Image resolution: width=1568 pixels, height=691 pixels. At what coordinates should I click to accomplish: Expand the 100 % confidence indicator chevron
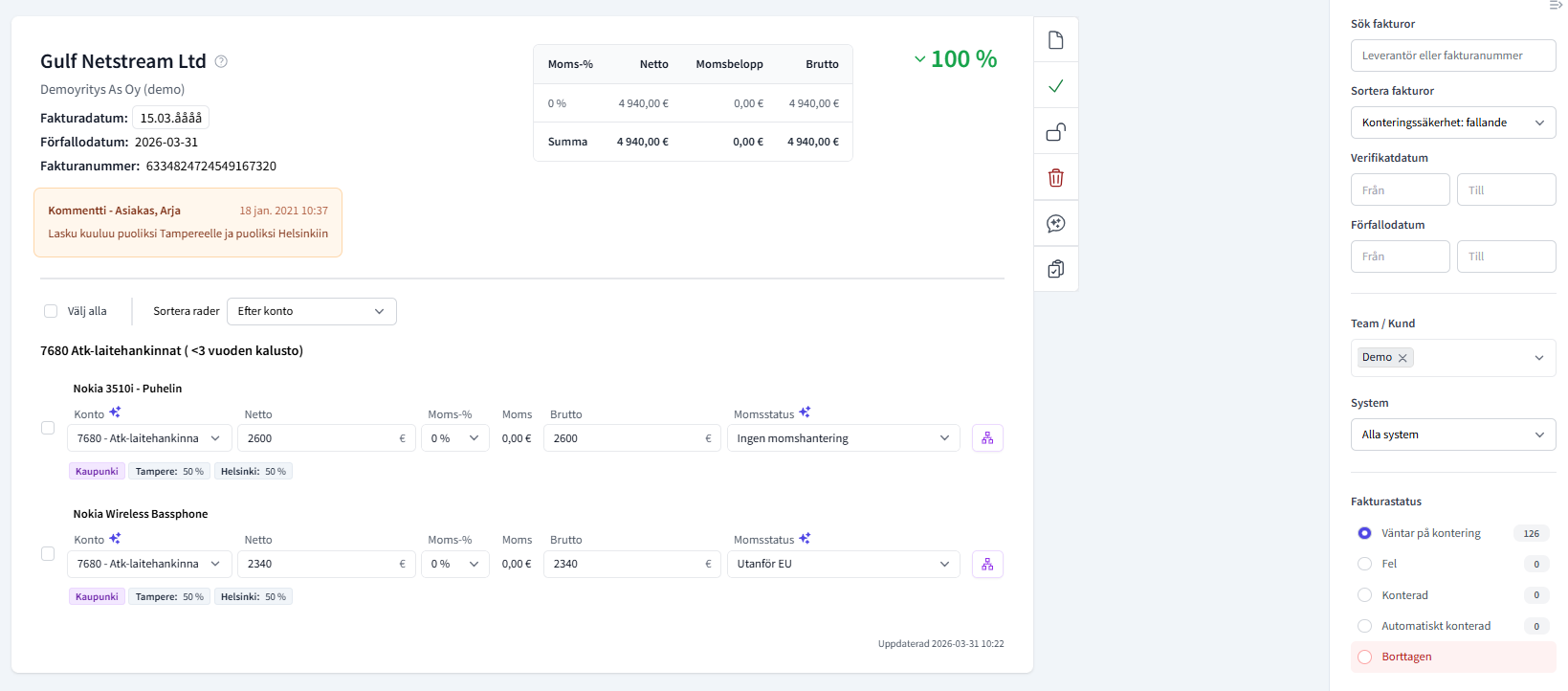tap(919, 59)
